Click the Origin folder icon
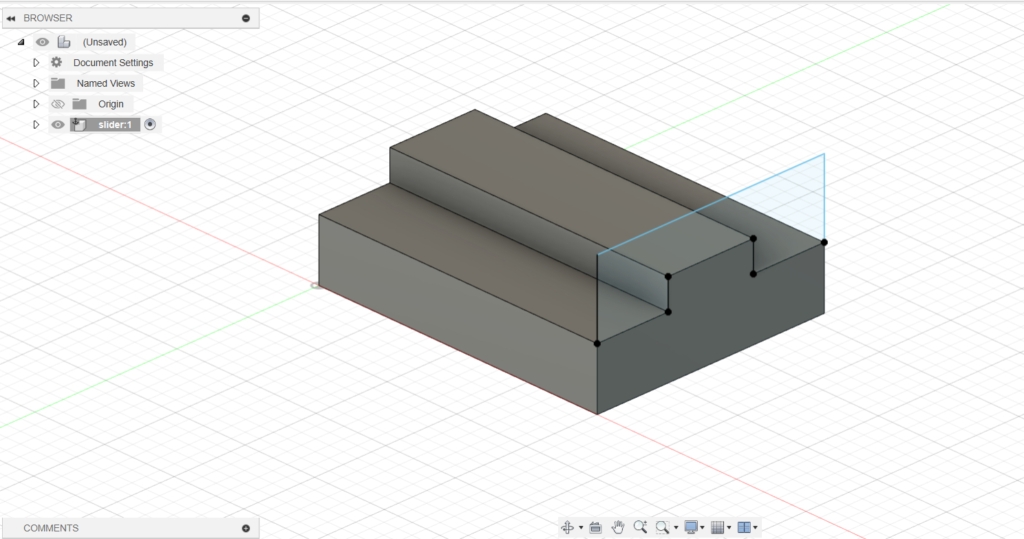Viewport: 1024px width, 539px height. click(x=80, y=104)
